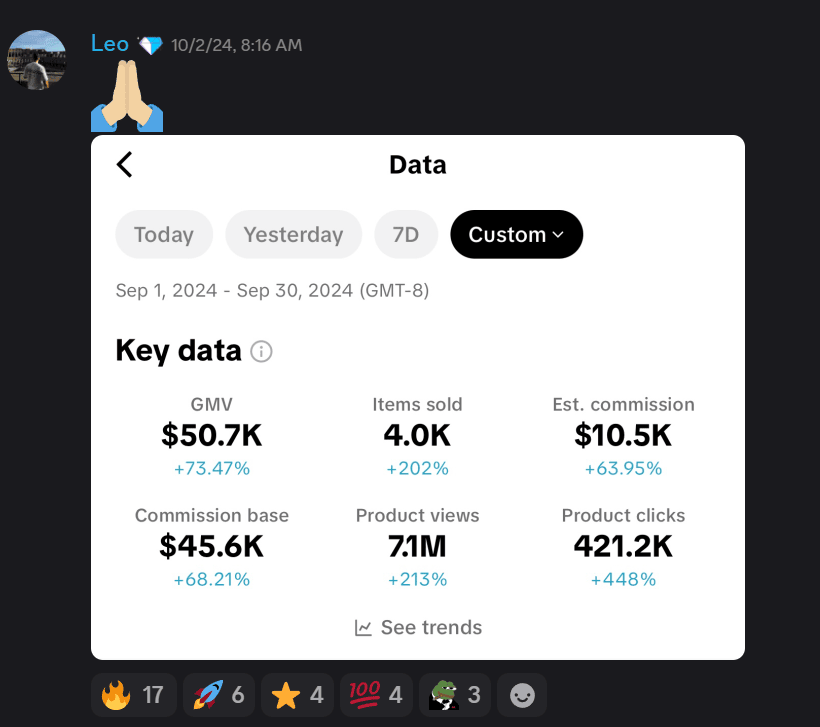Switch to the 7D tab
The image size is (820, 727).
[405, 235]
